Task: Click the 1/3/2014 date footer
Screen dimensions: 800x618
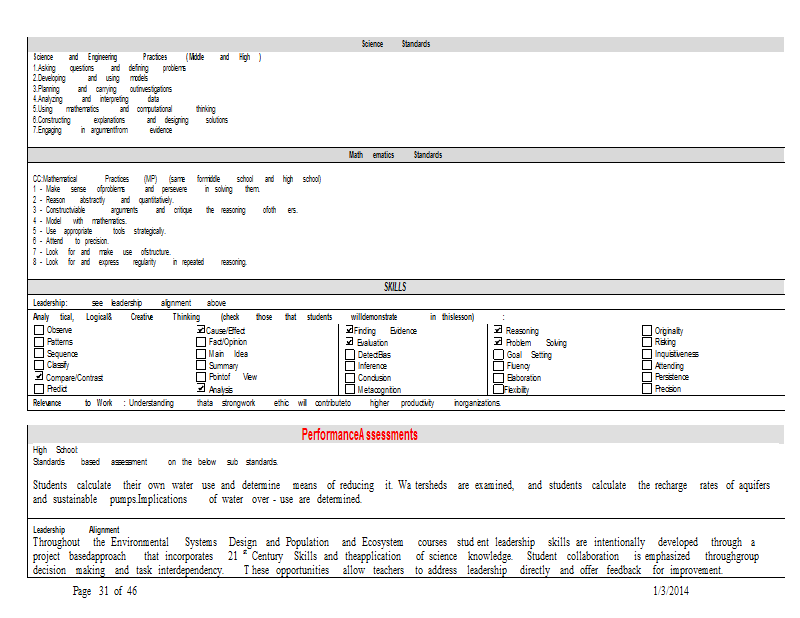Action: pos(671,591)
